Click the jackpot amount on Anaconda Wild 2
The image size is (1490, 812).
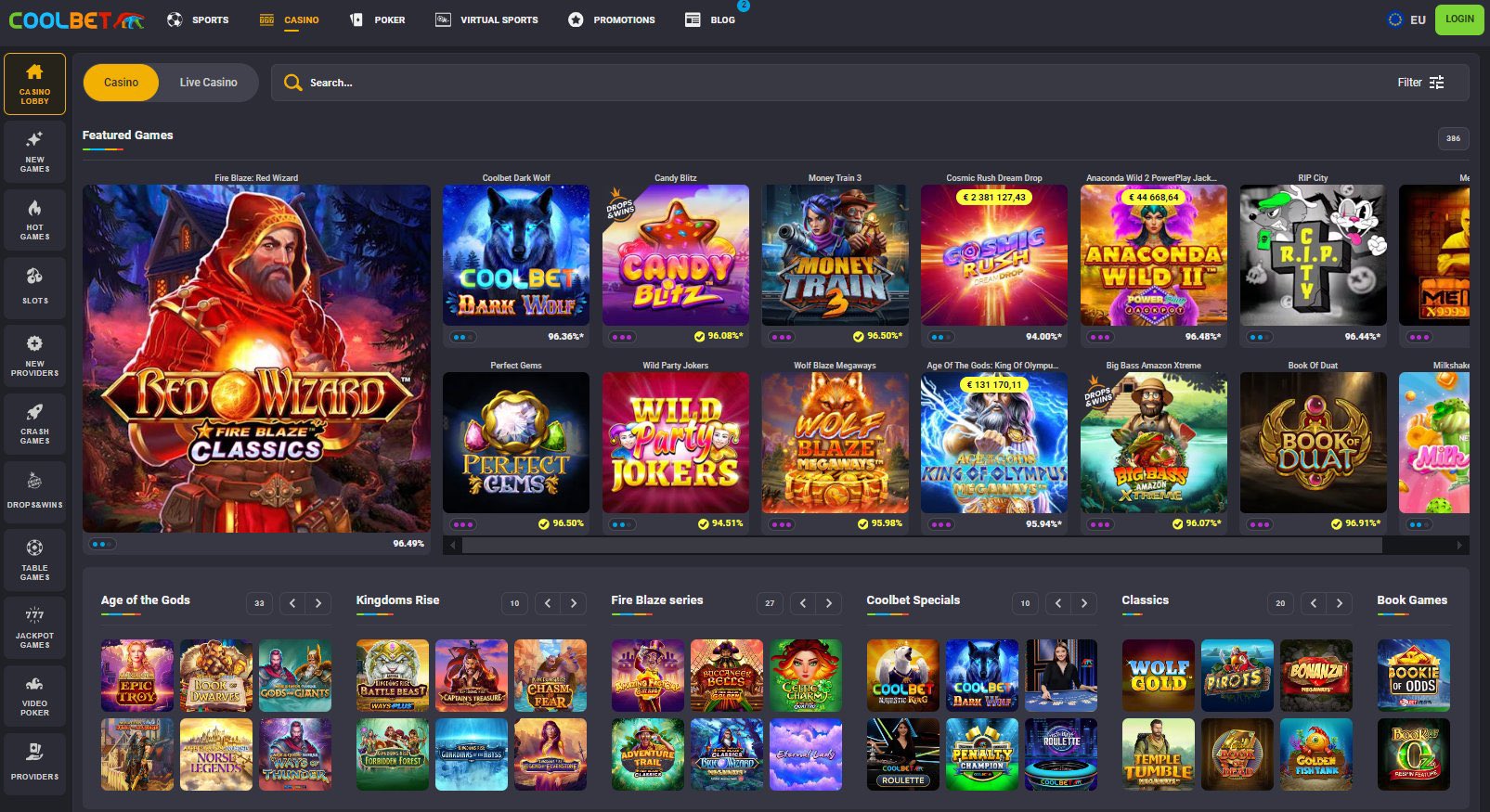coord(1154,197)
